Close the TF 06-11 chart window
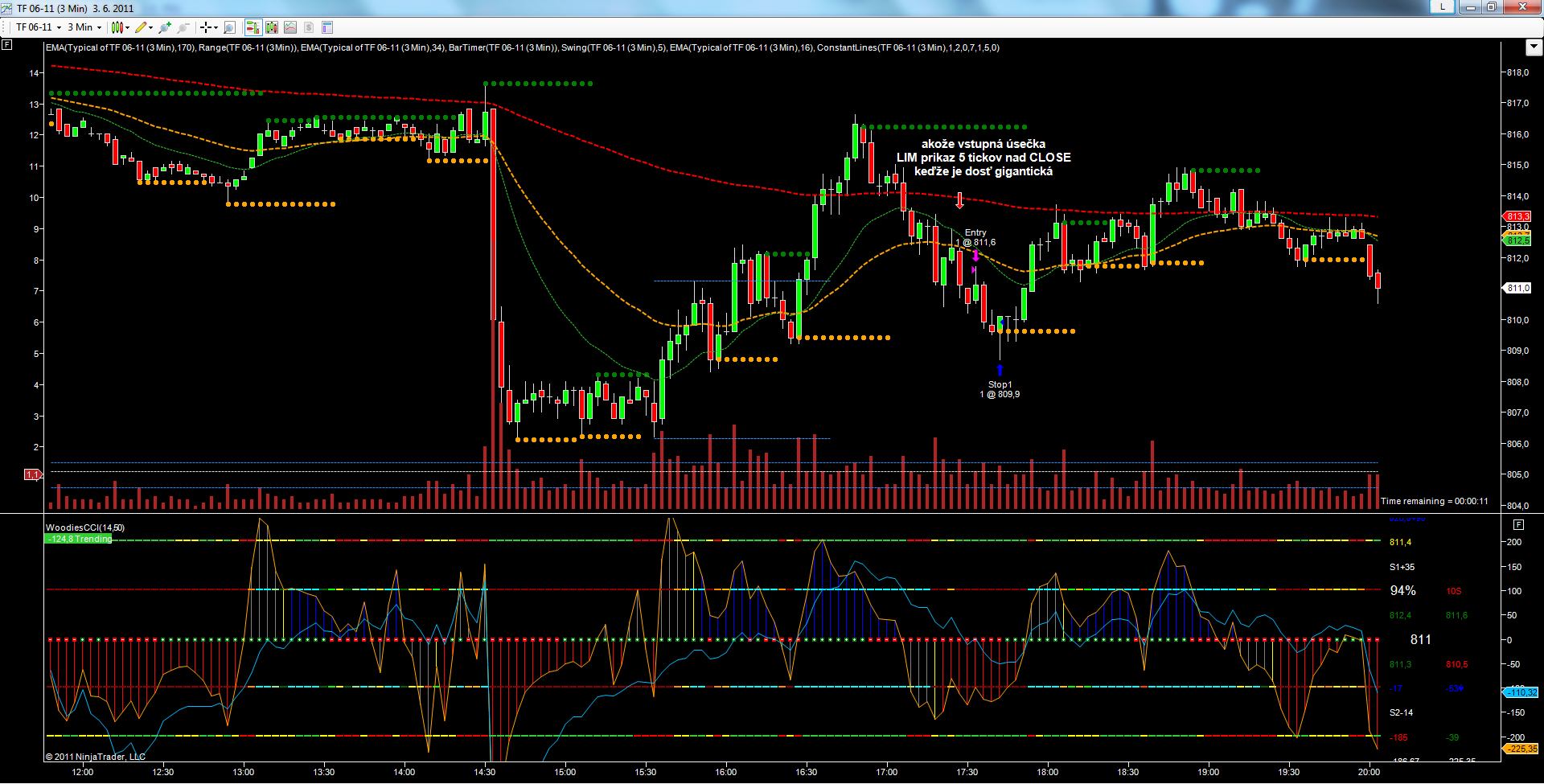The height and width of the screenshot is (784, 1544). [x=1521, y=6]
